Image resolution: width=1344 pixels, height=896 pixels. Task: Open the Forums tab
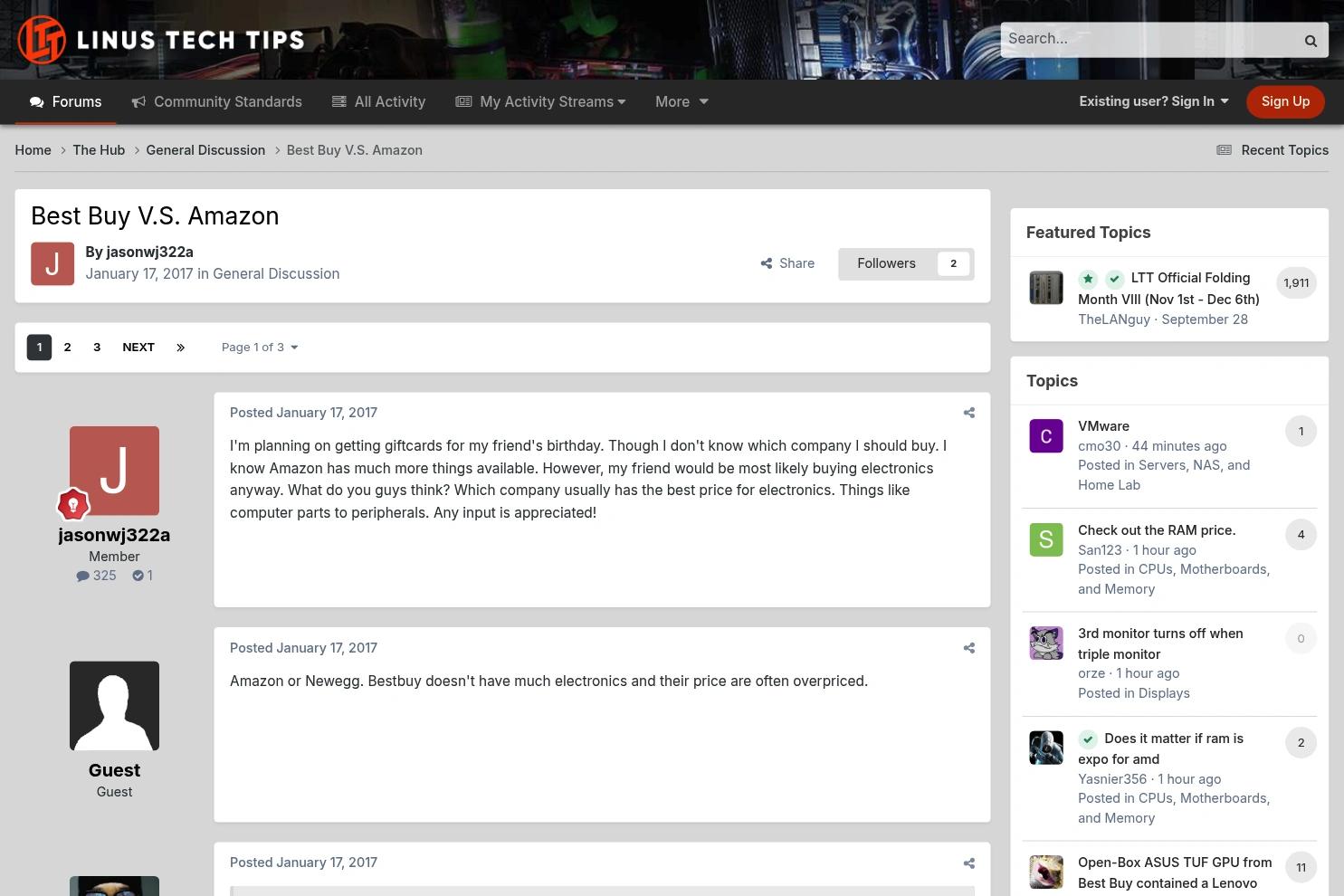coord(65,102)
